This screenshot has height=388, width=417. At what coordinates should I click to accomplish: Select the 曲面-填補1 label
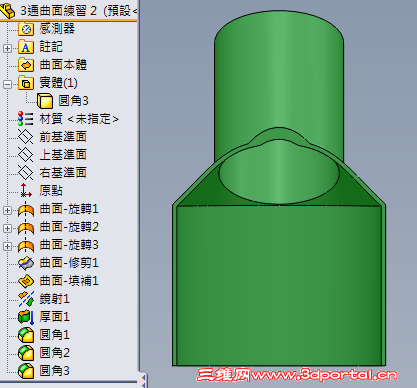point(69,281)
